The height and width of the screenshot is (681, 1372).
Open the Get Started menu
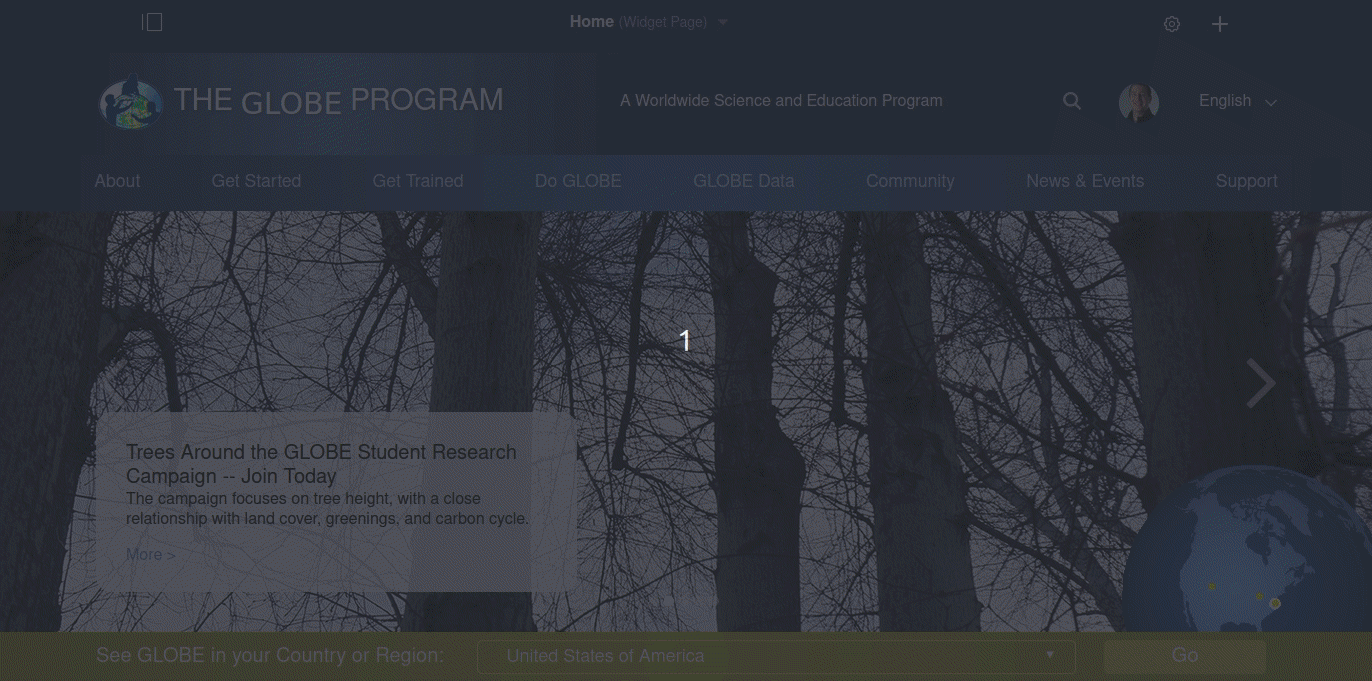[256, 181]
